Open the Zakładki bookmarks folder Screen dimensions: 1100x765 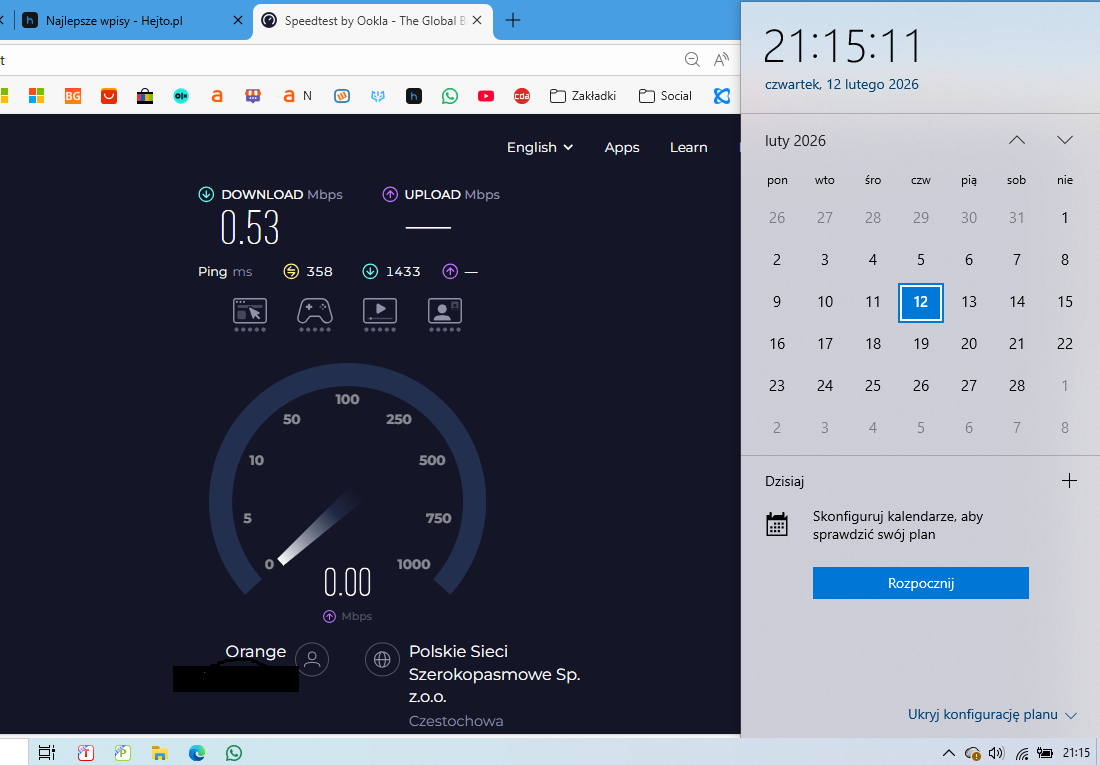click(x=583, y=96)
